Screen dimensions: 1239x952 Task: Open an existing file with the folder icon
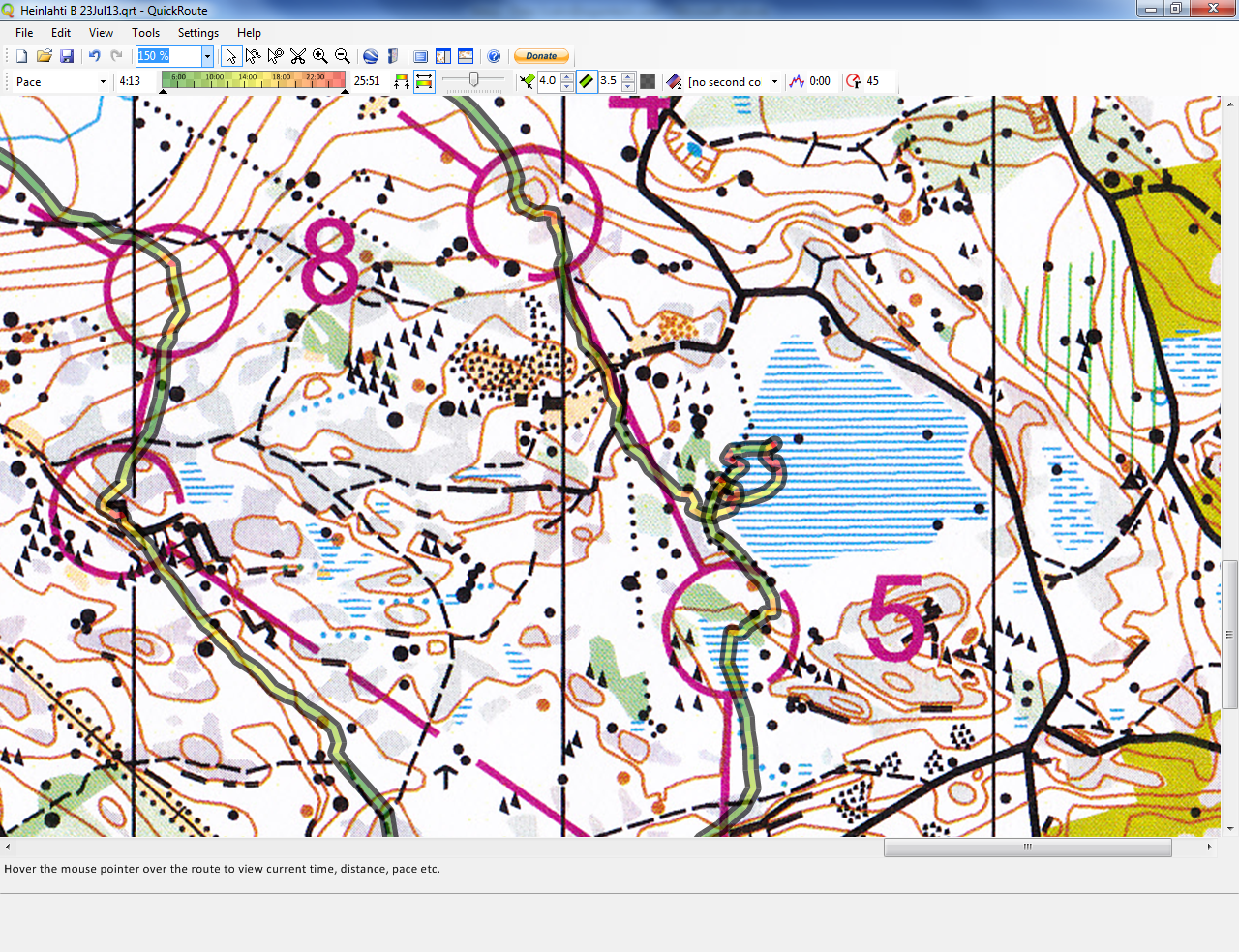point(44,56)
